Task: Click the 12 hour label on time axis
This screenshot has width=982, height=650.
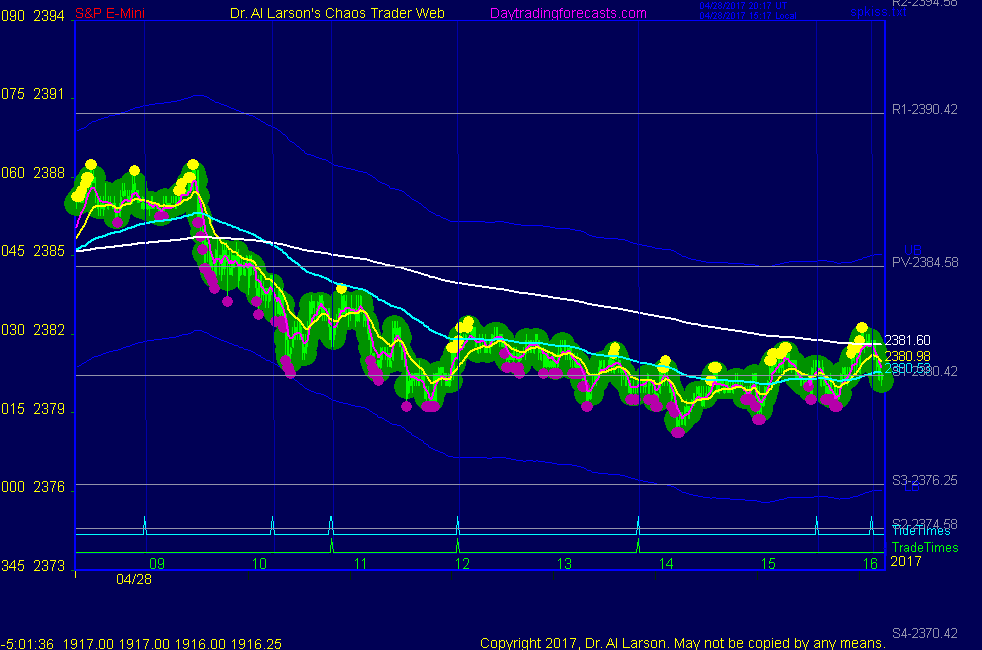Action: [x=462, y=564]
